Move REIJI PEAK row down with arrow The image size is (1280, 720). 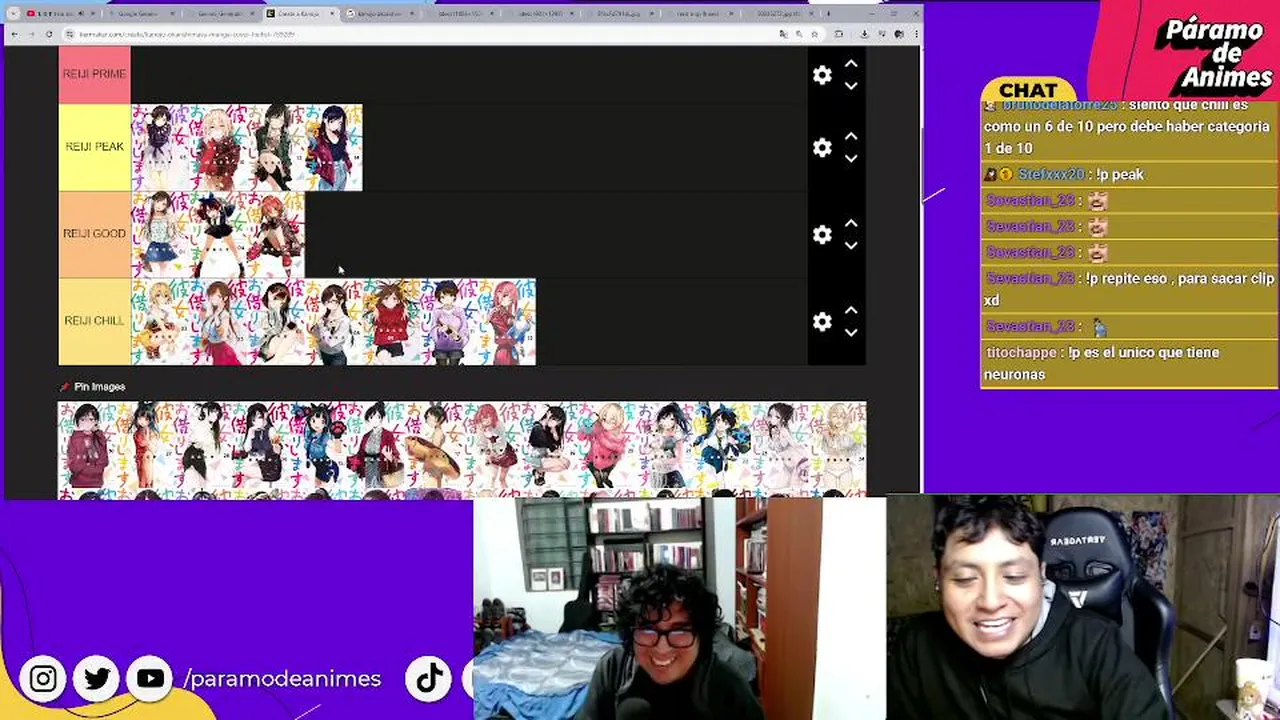tap(851, 159)
